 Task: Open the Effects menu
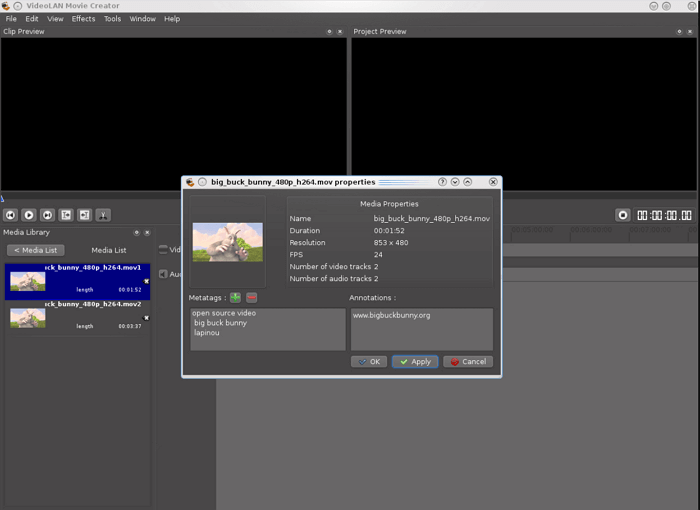click(83, 19)
